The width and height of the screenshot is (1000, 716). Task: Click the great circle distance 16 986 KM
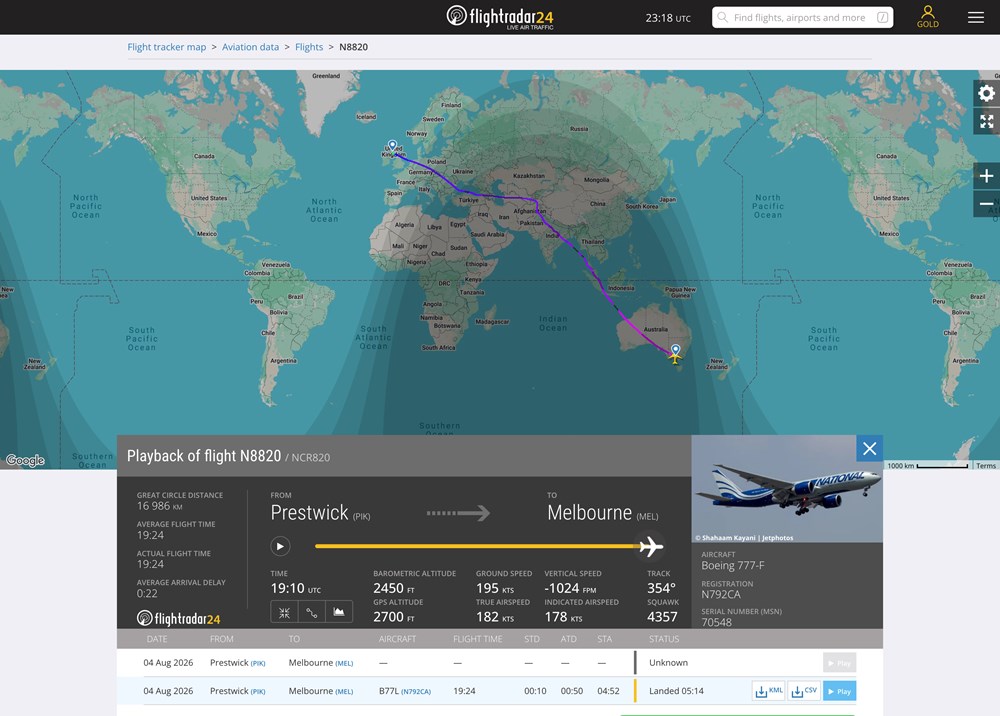point(159,506)
